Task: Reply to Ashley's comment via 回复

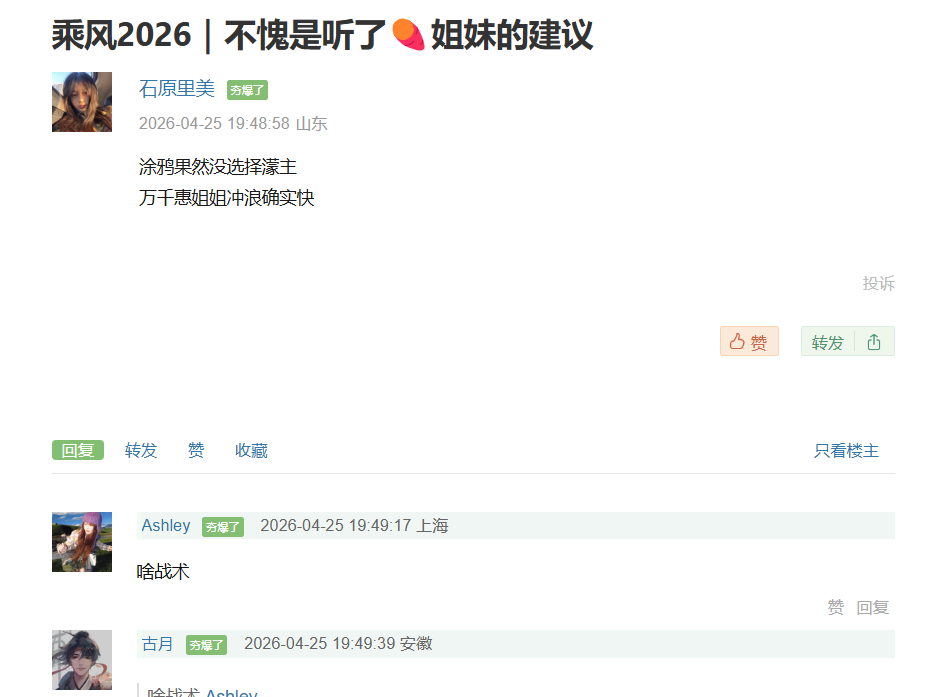Action: 872,607
